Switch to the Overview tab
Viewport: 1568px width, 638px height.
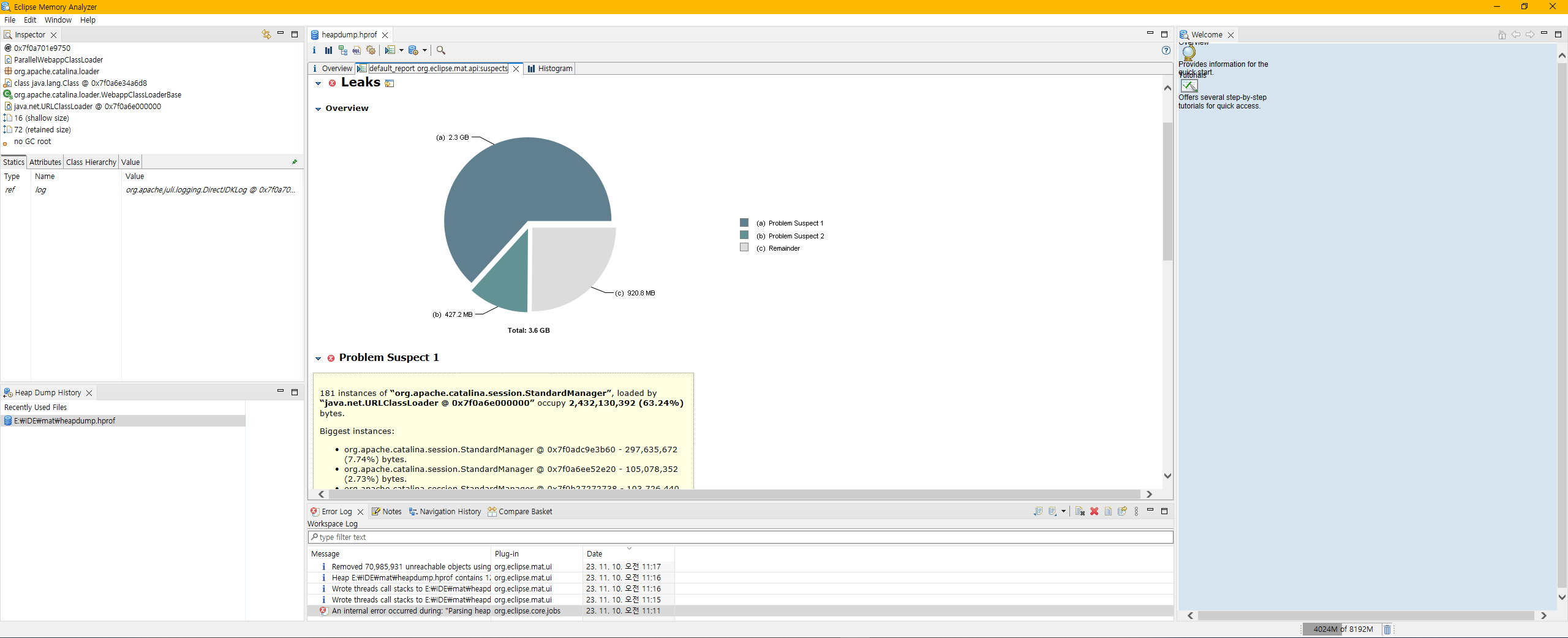tap(332, 69)
